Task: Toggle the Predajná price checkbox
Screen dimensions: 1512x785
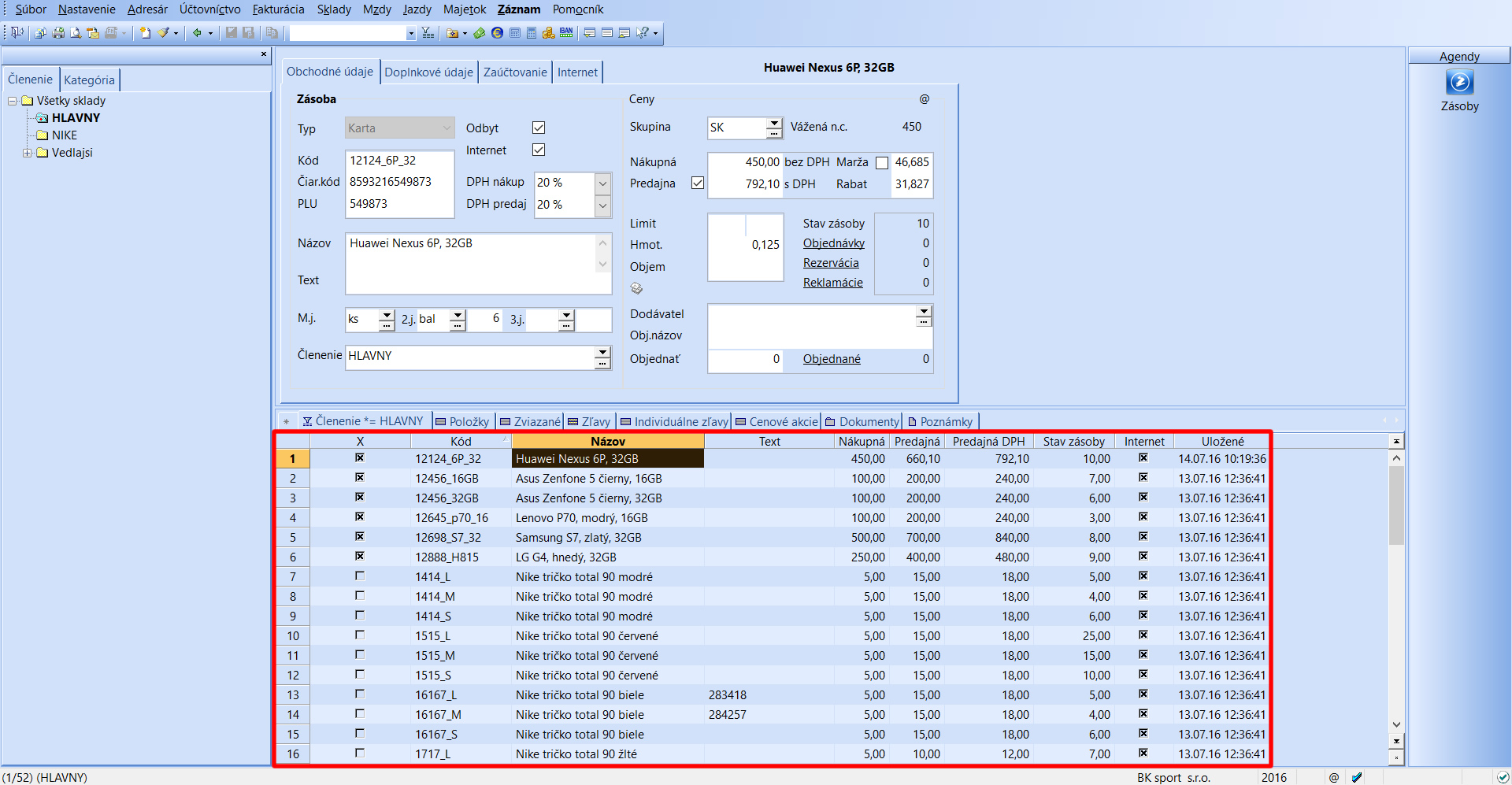Action: 697,183
